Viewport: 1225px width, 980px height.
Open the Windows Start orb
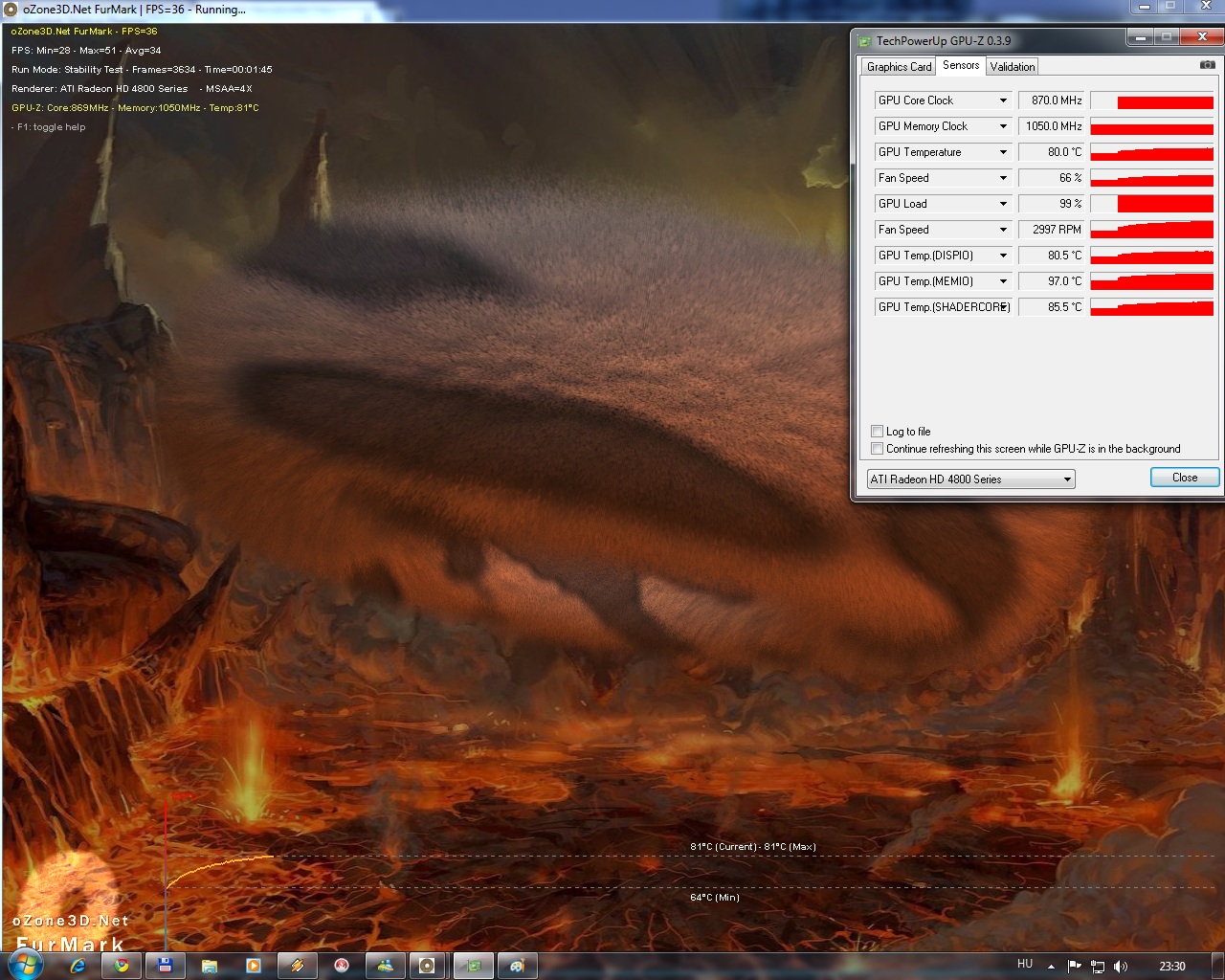(25, 966)
